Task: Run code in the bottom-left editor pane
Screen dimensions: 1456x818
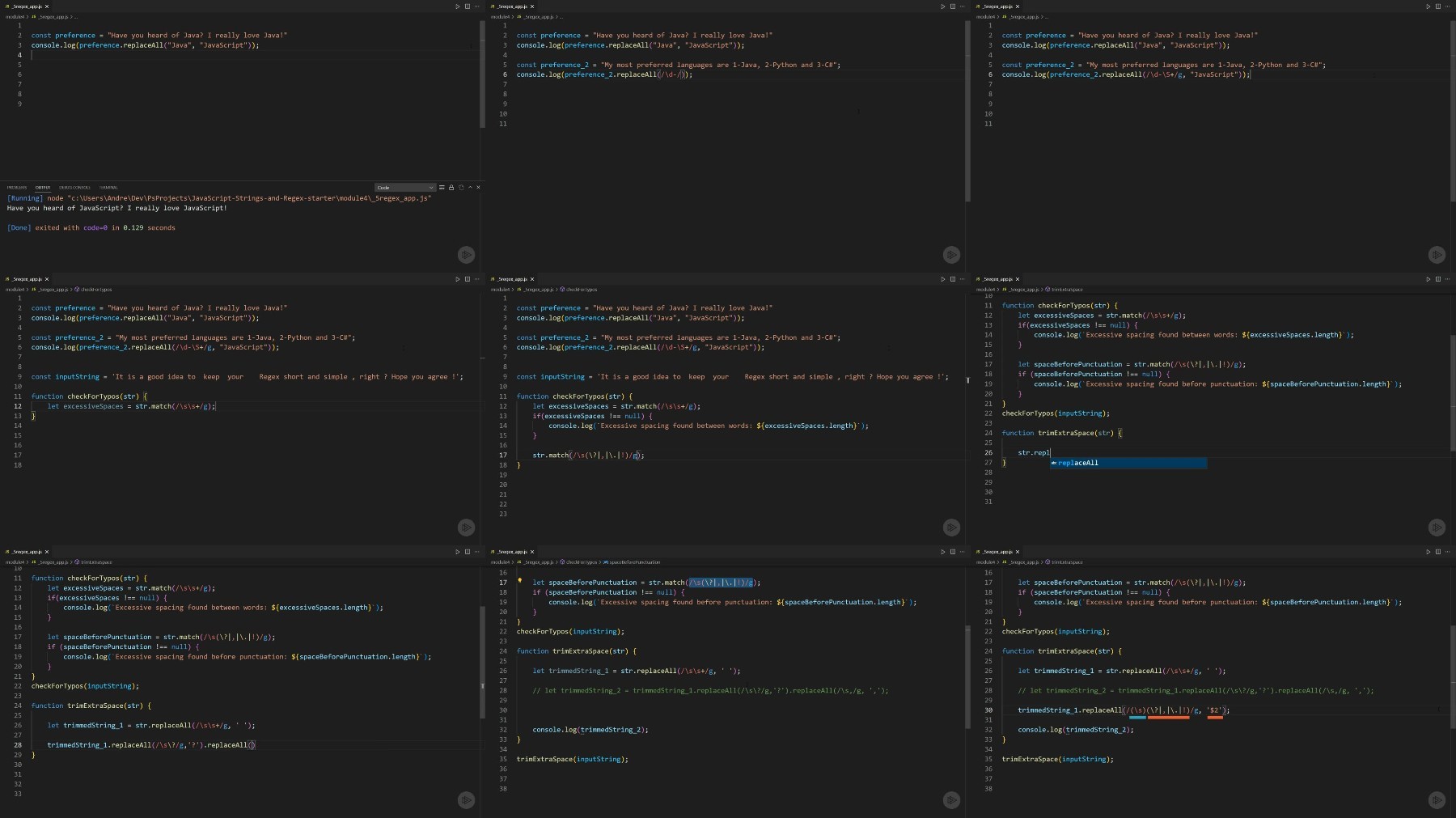Action: 457,552
